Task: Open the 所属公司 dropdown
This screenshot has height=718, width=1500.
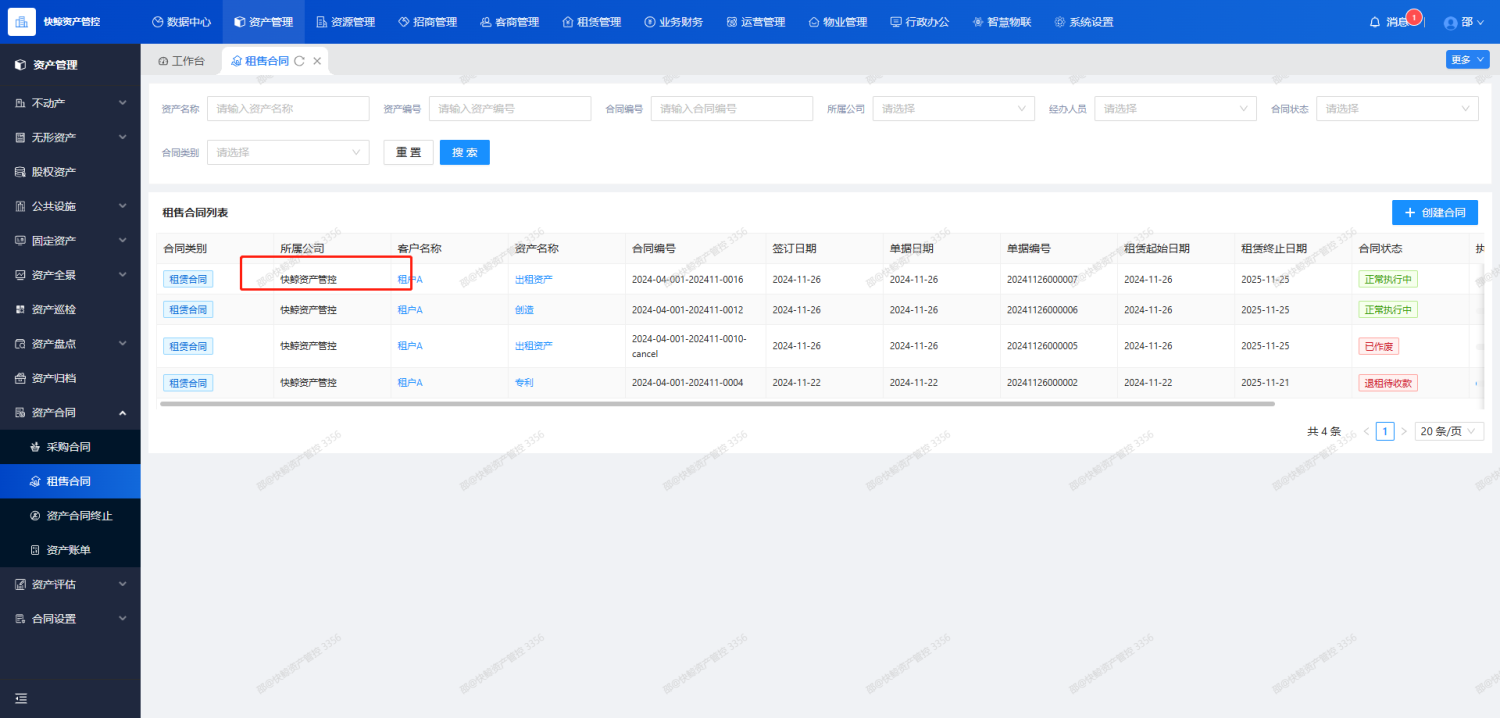Action: pyautogui.click(x=954, y=108)
